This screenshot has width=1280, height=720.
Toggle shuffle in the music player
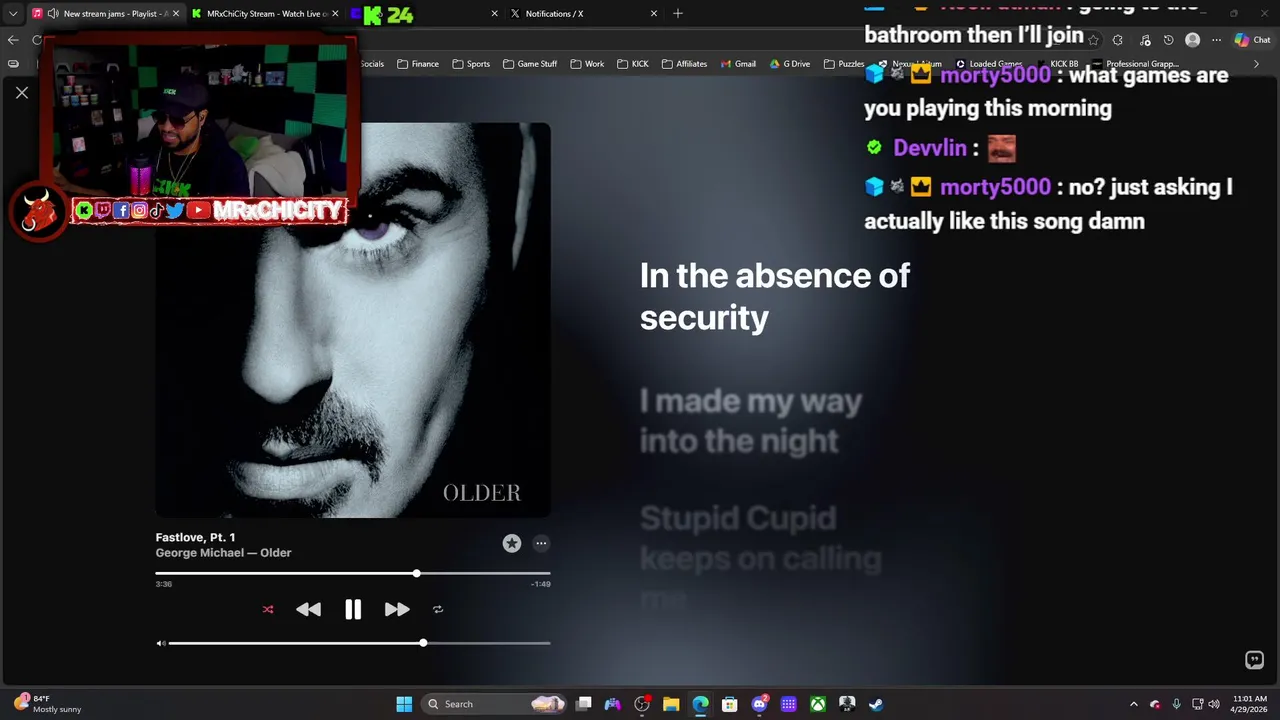click(268, 609)
